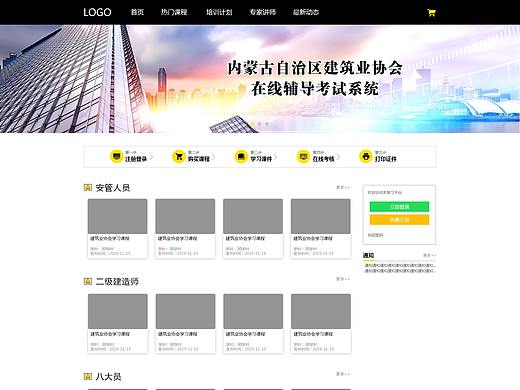This screenshot has width=520, height=390.
Task: Open fourth course thumbnail under 安管人员
Action: (x=321, y=216)
